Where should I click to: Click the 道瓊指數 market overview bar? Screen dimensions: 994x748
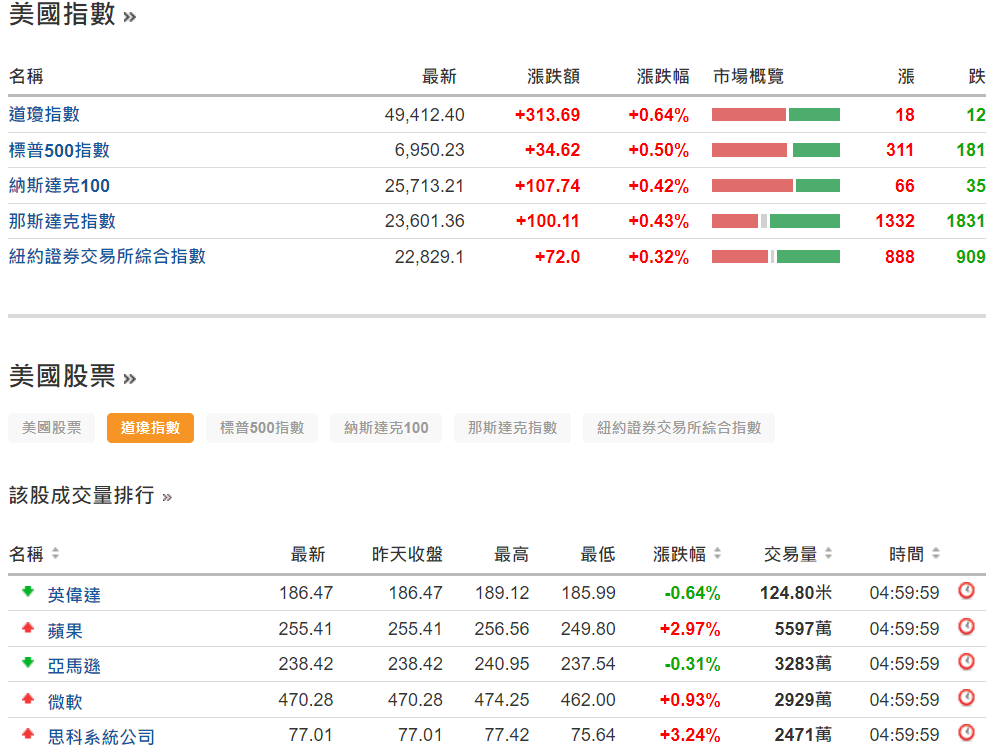tap(775, 114)
